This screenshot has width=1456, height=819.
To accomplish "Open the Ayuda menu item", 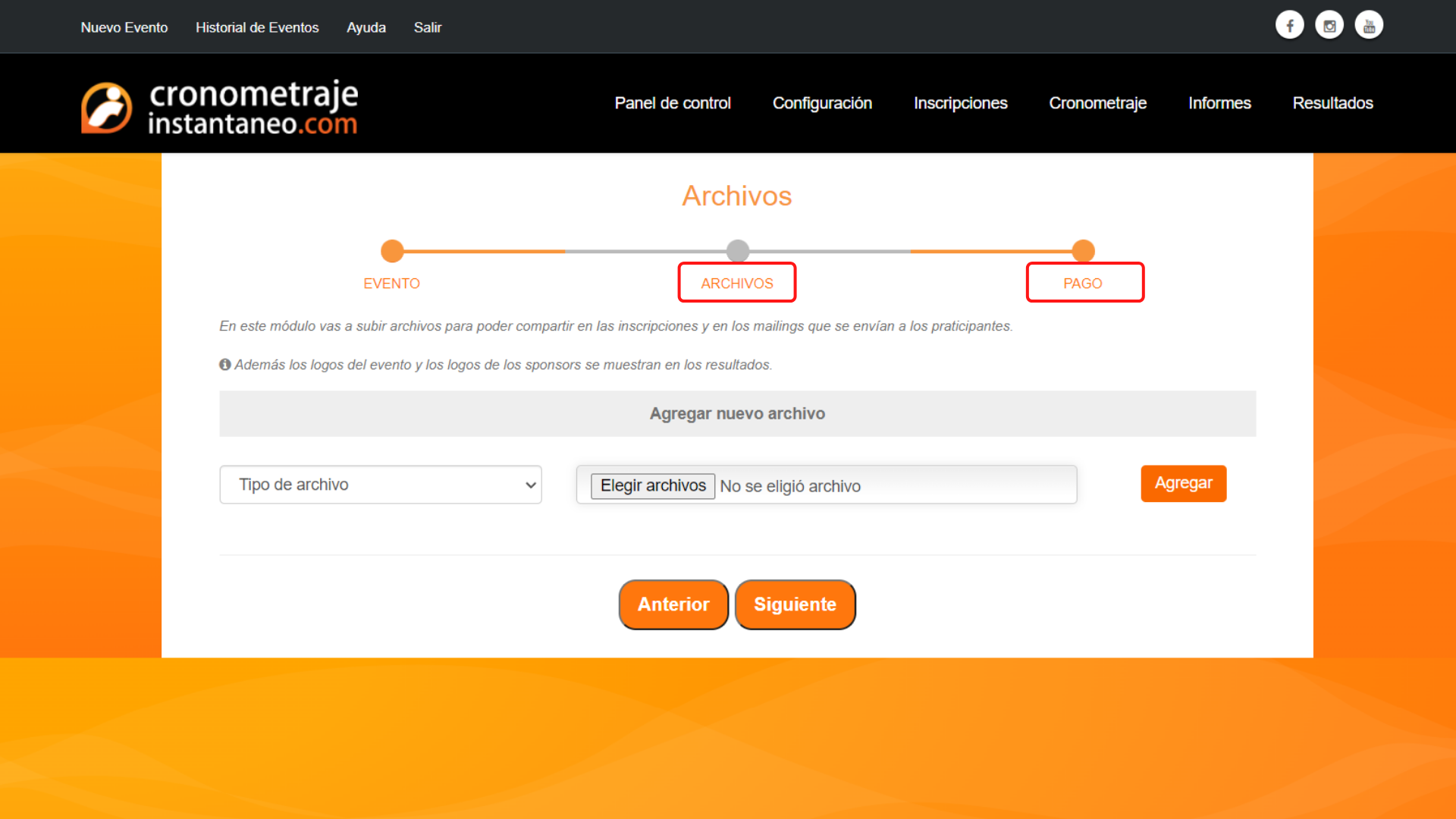I will tap(366, 27).
